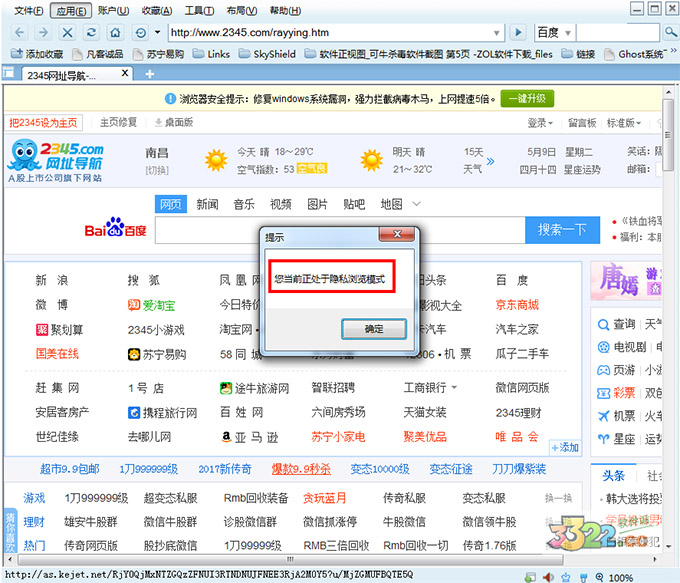This screenshot has height=583, width=680.
Task: Expand the 工商银行 dropdown arrow
Action: coord(454,387)
